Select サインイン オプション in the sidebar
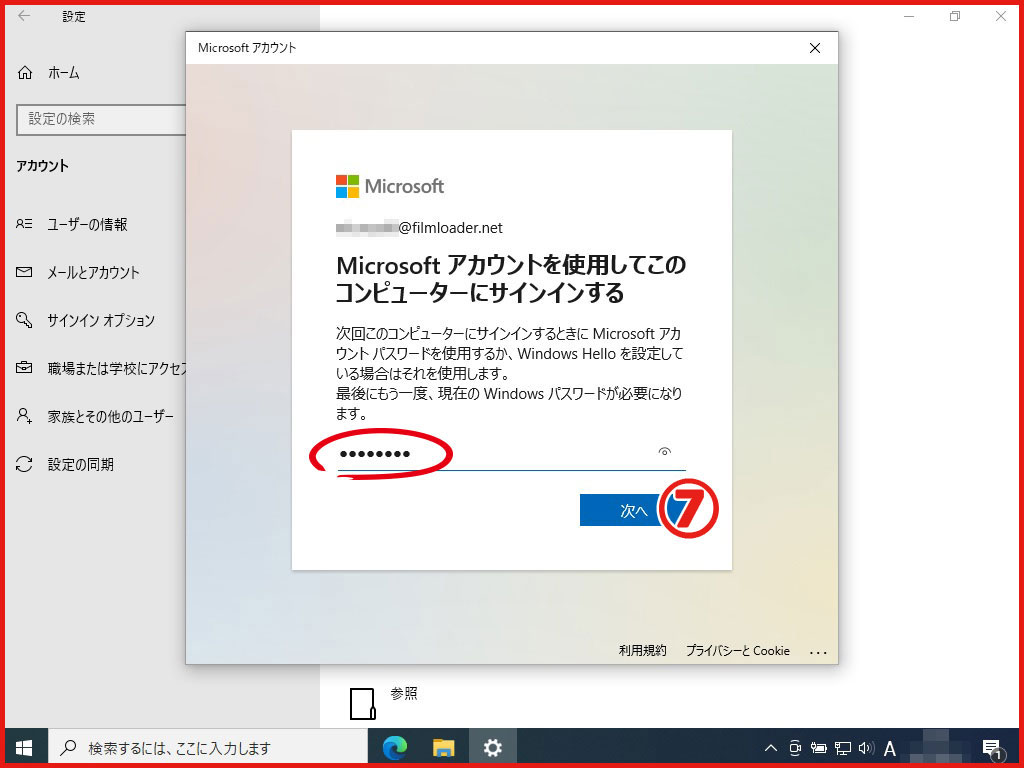 point(101,320)
